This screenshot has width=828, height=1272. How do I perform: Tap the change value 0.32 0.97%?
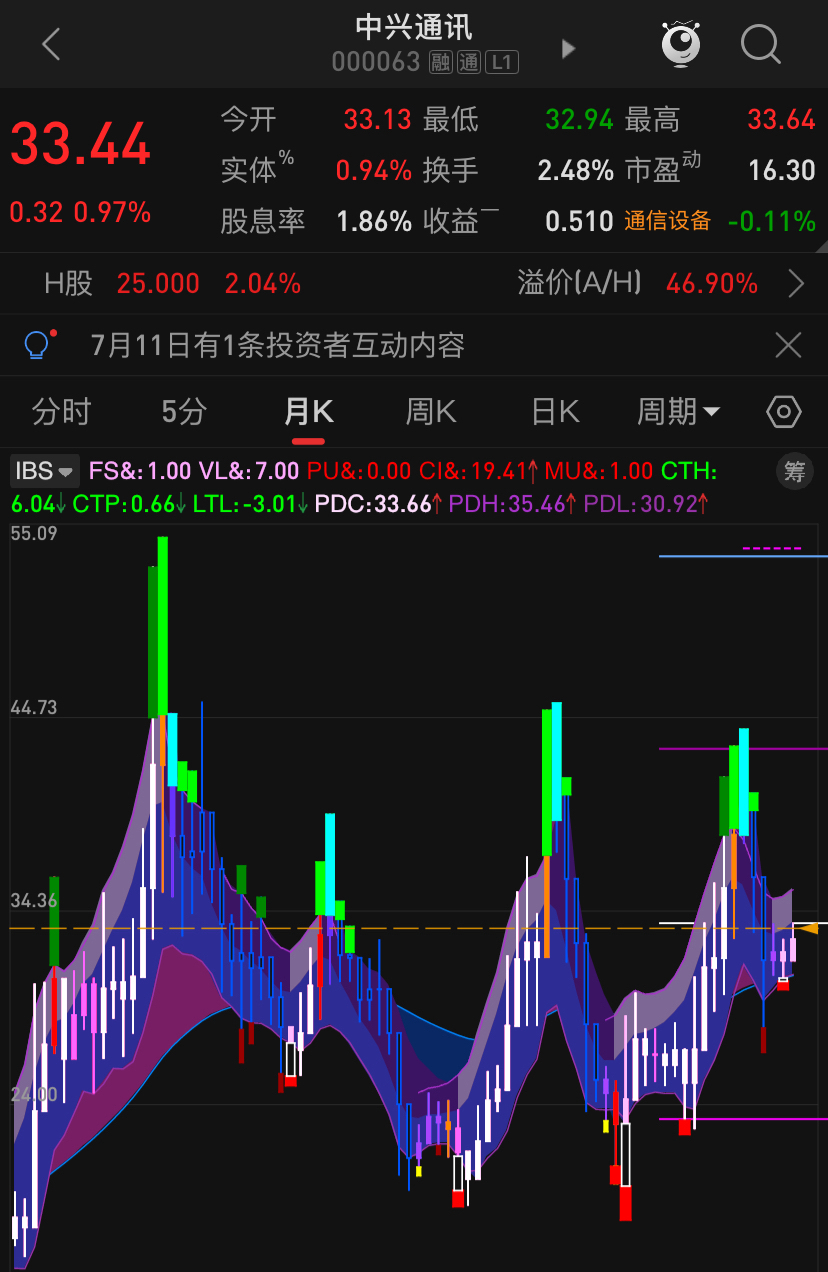tap(80, 212)
